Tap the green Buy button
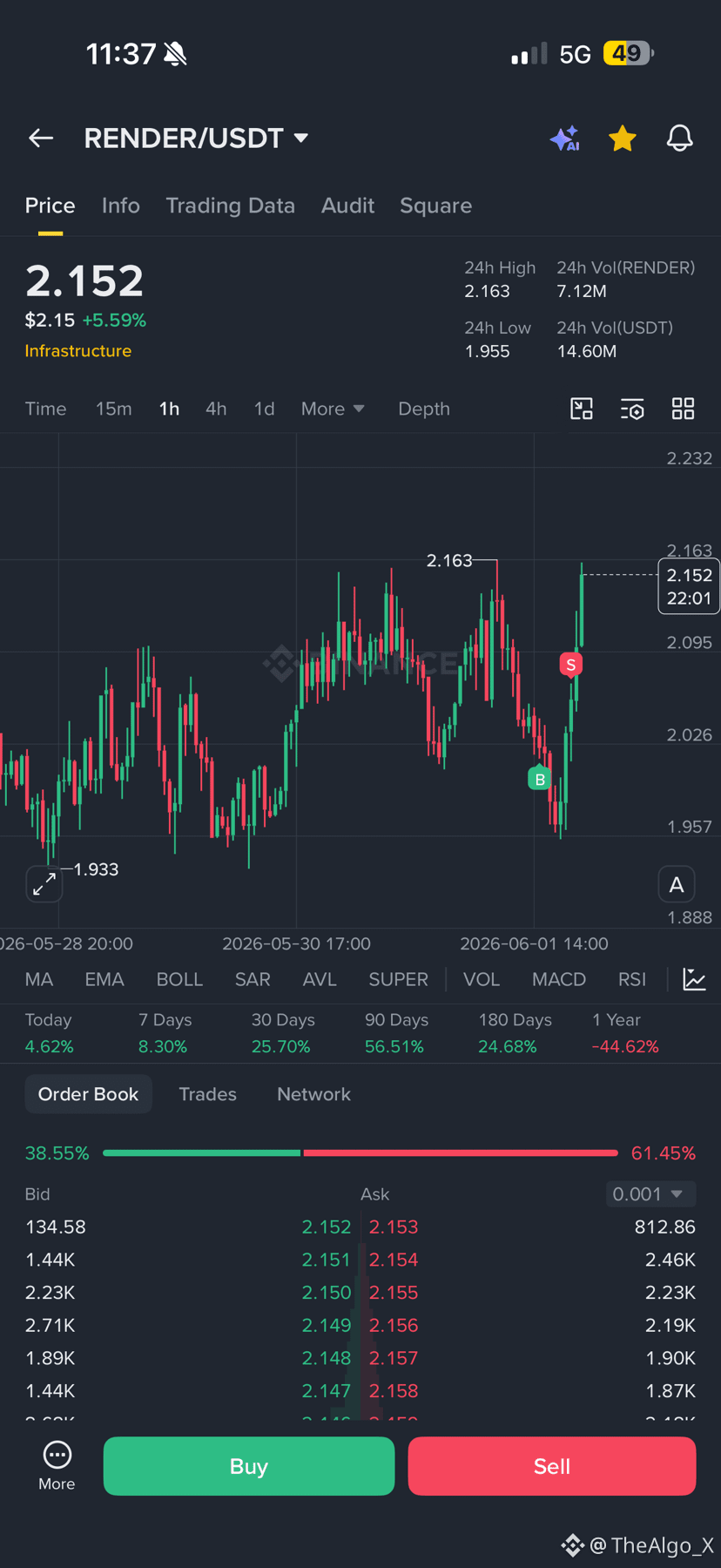Image resolution: width=721 pixels, height=1568 pixels. (x=249, y=1466)
